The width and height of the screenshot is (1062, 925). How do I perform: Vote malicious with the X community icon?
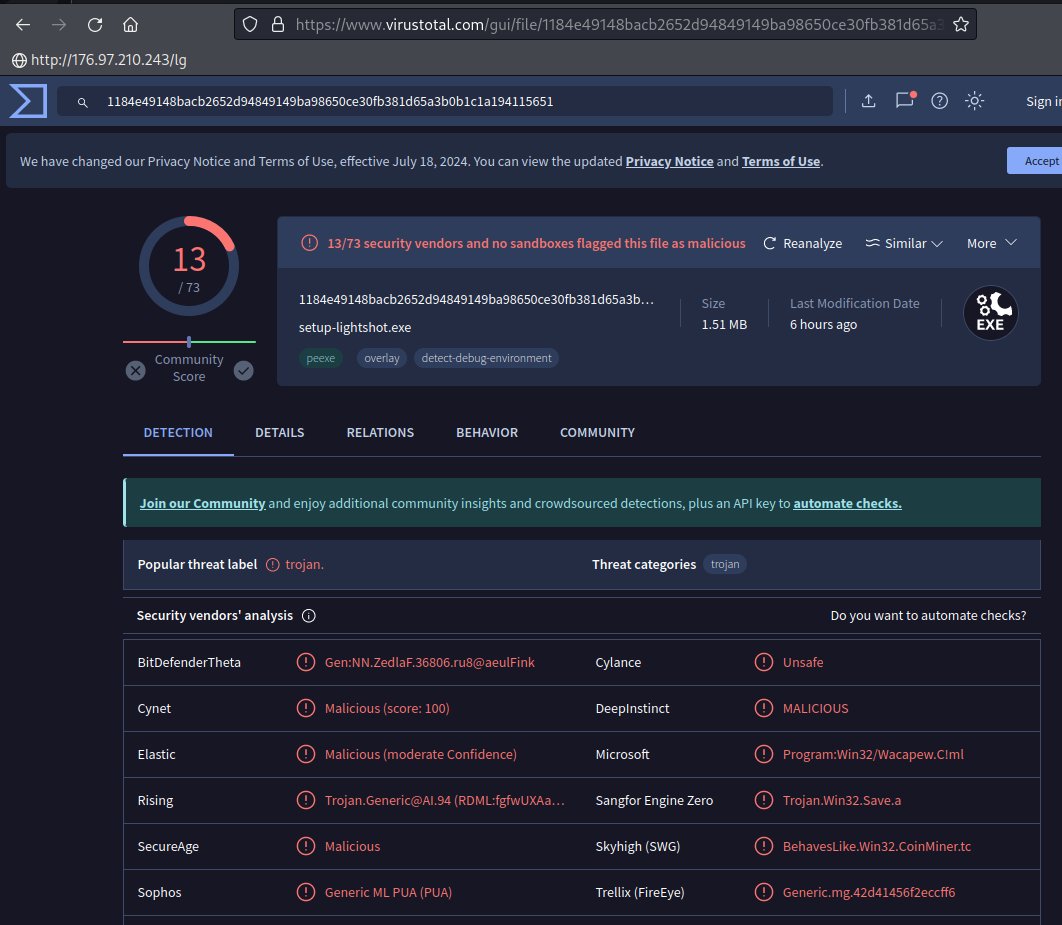click(135, 370)
